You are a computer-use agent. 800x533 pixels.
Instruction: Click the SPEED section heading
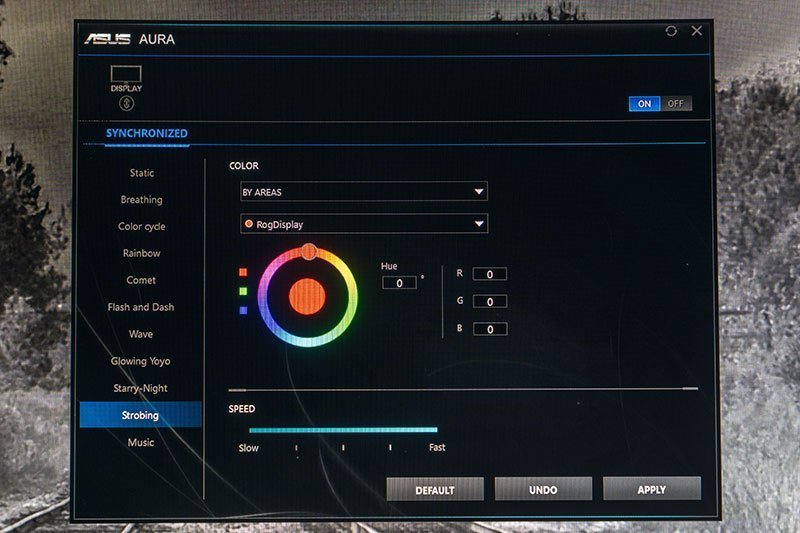point(242,409)
